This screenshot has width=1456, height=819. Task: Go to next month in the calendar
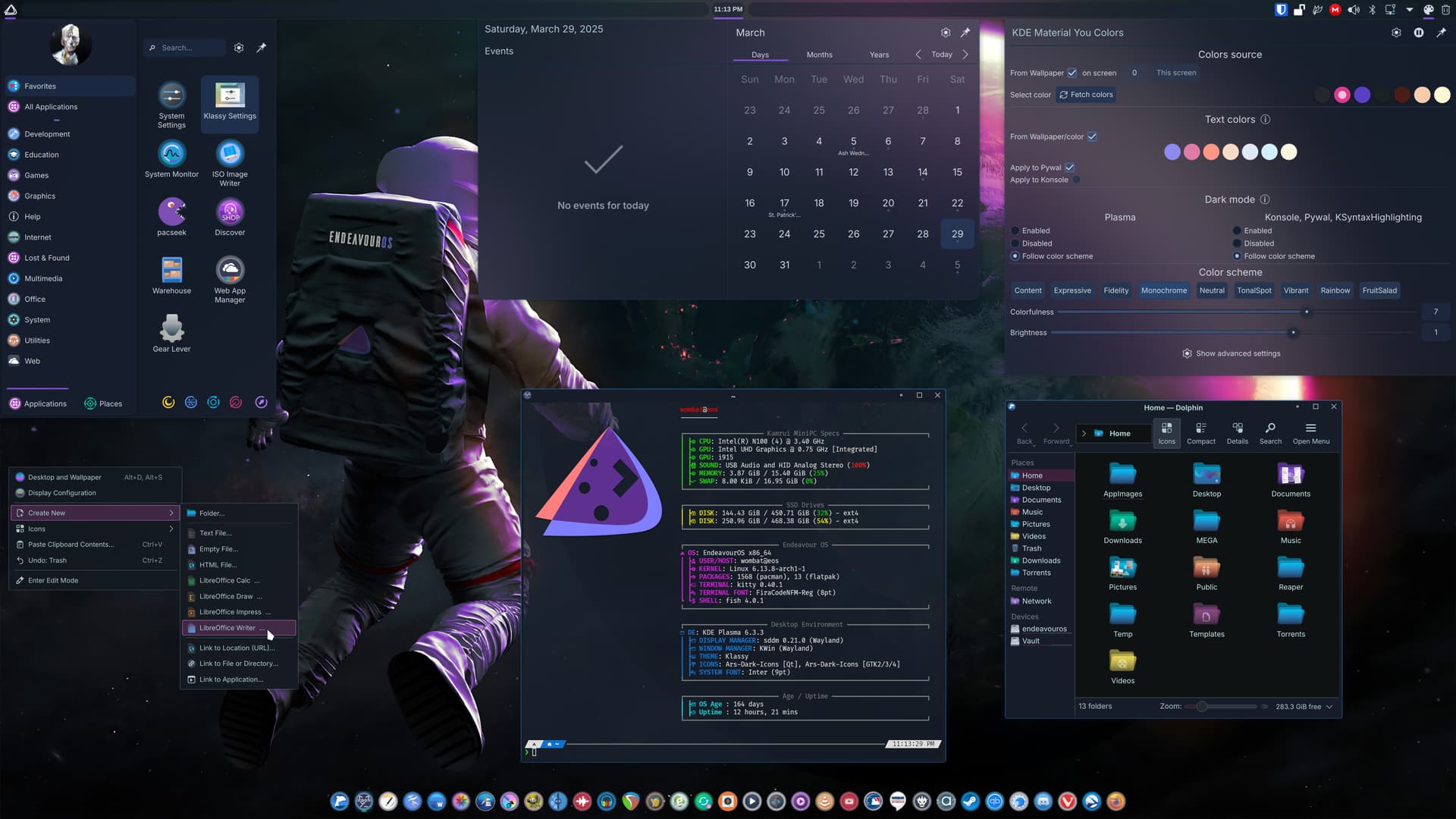(965, 55)
